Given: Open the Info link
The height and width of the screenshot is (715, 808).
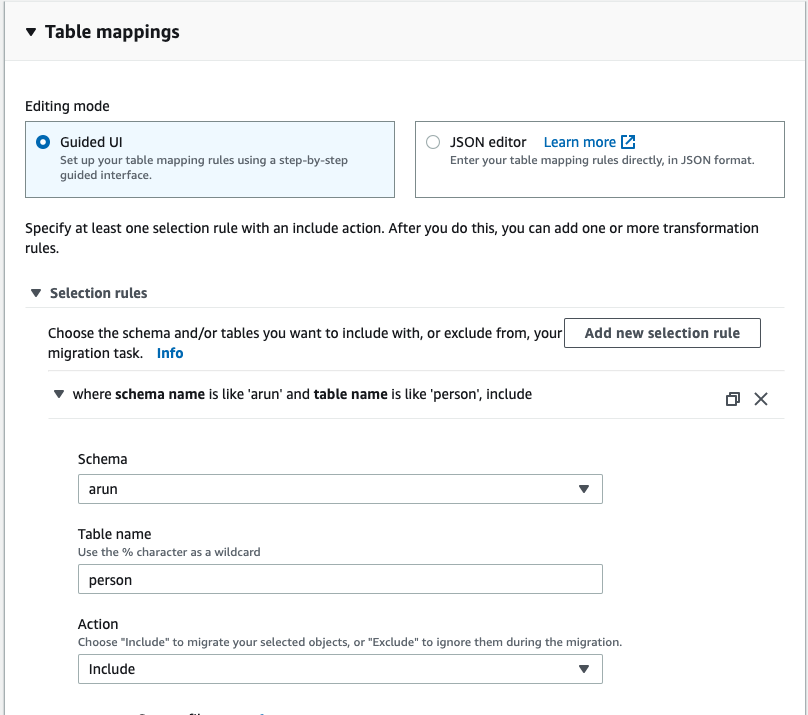Looking at the screenshot, I should coord(170,353).
